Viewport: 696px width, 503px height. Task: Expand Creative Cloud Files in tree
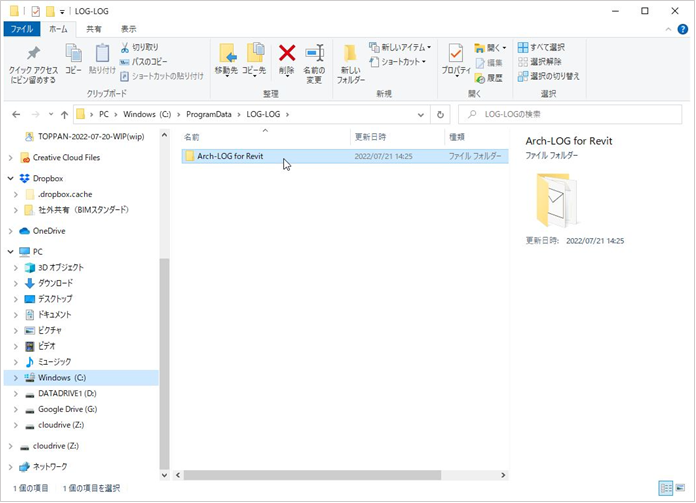point(11,158)
